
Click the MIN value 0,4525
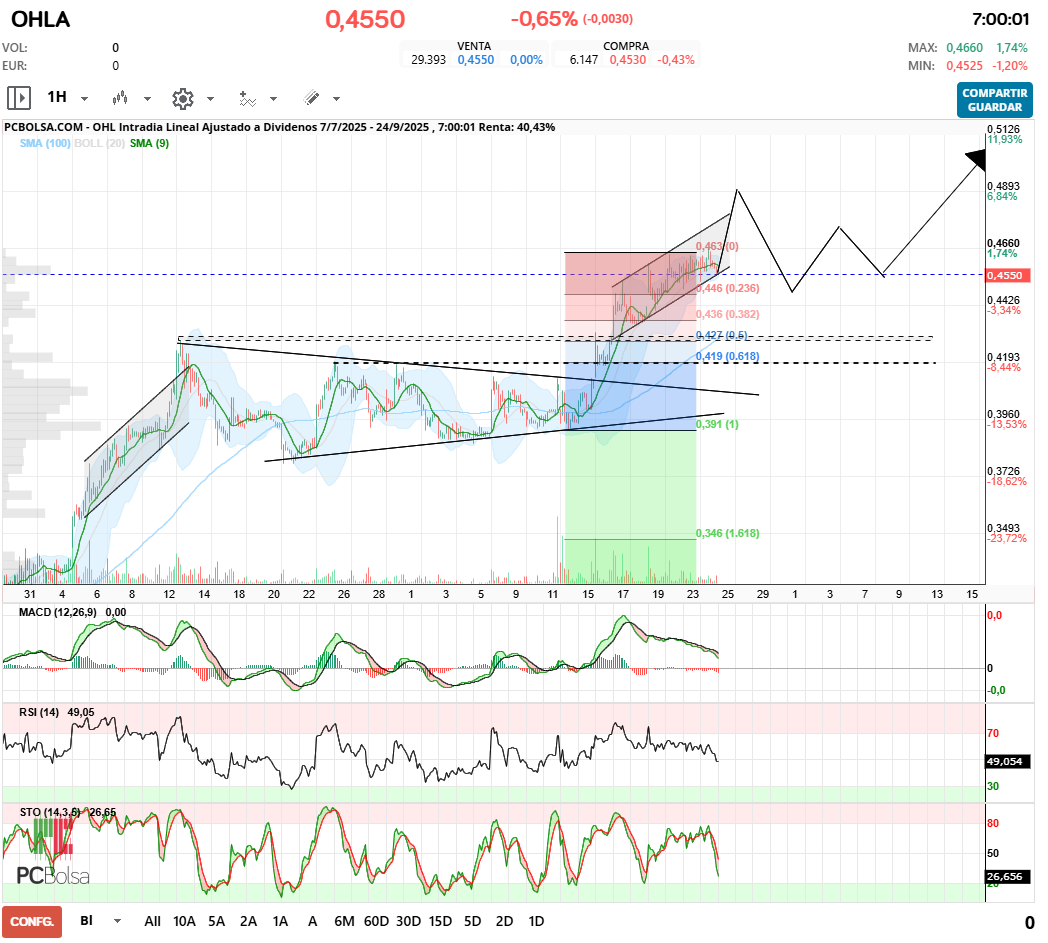[x=964, y=65]
